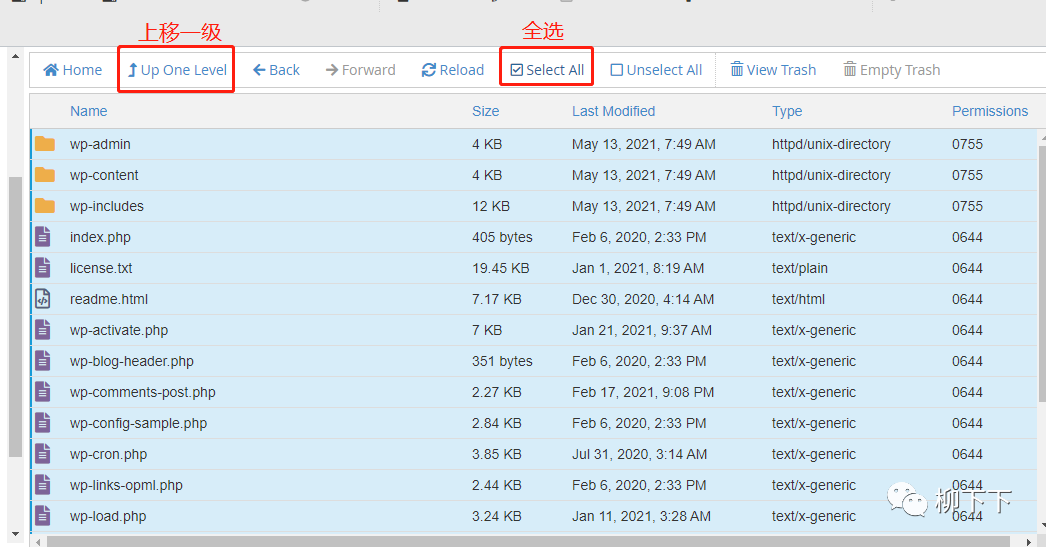Go up one level in directory
The width and height of the screenshot is (1046, 547).
click(x=177, y=70)
